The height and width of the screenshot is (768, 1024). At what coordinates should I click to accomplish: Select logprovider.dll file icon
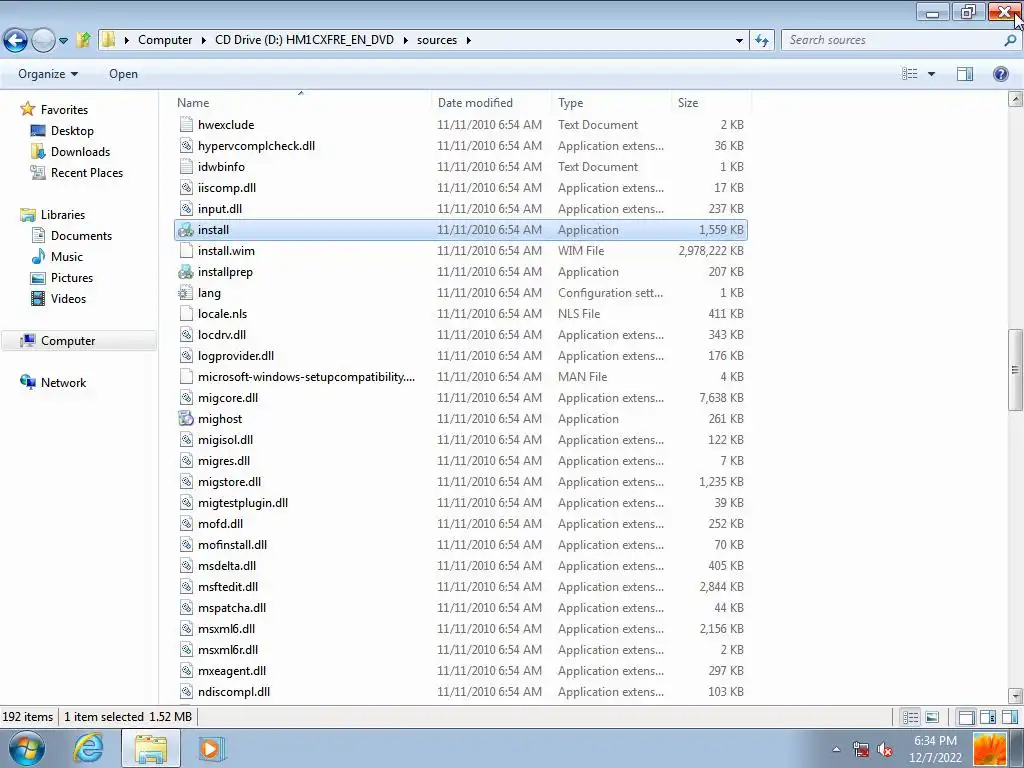pos(186,356)
